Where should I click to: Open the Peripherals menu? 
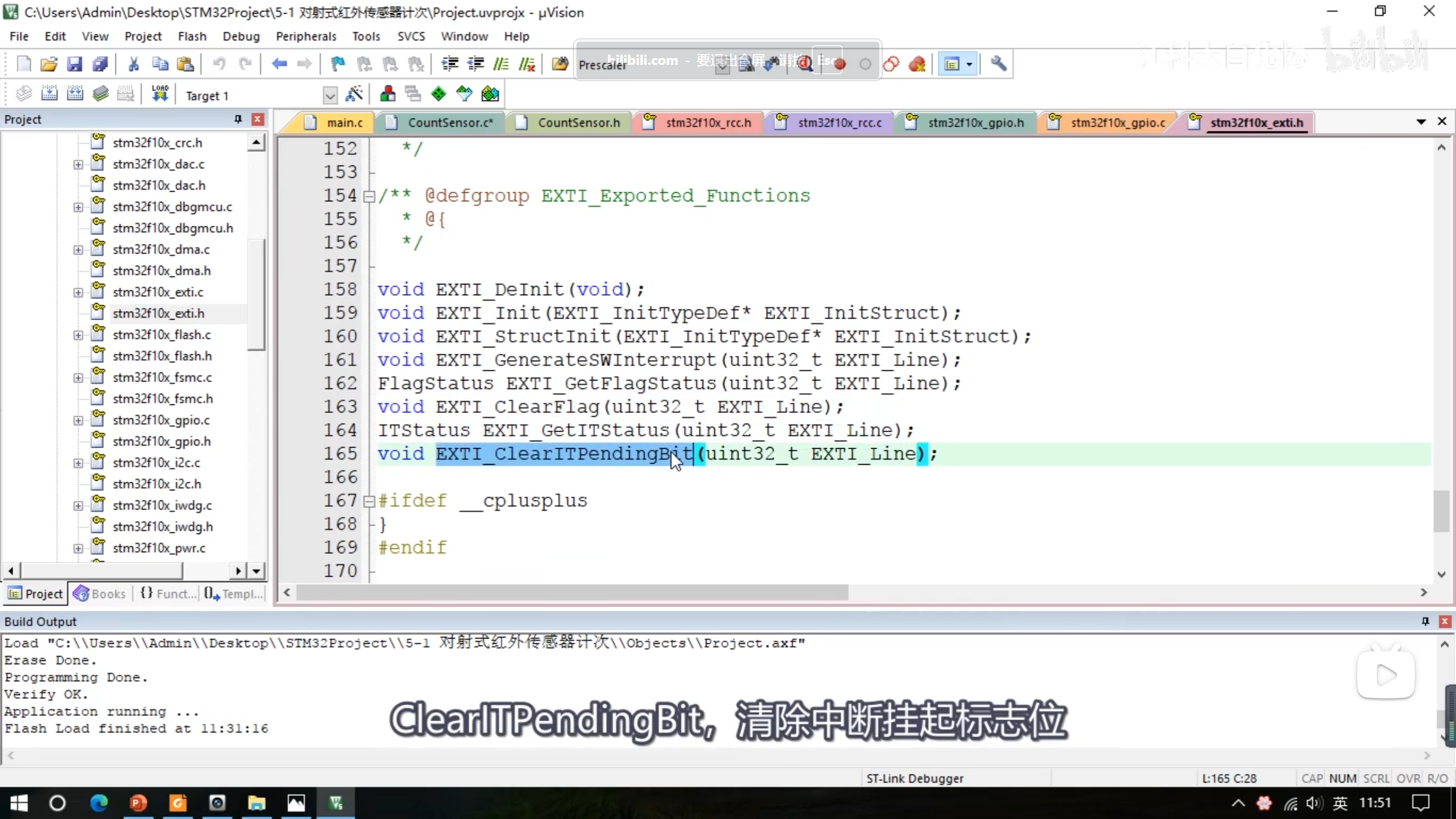pyautogui.click(x=306, y=36)
